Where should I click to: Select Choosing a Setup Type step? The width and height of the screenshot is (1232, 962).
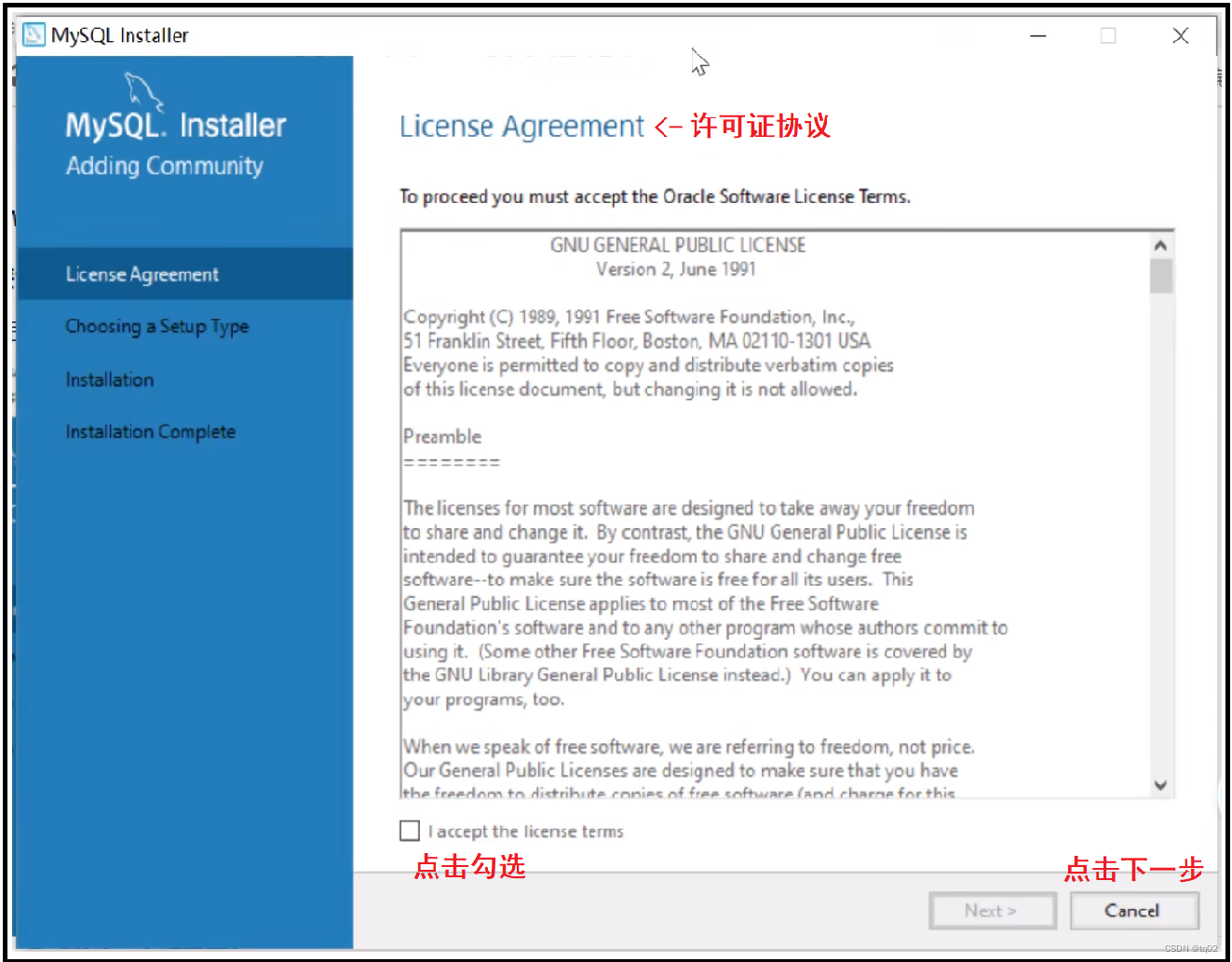157,327
